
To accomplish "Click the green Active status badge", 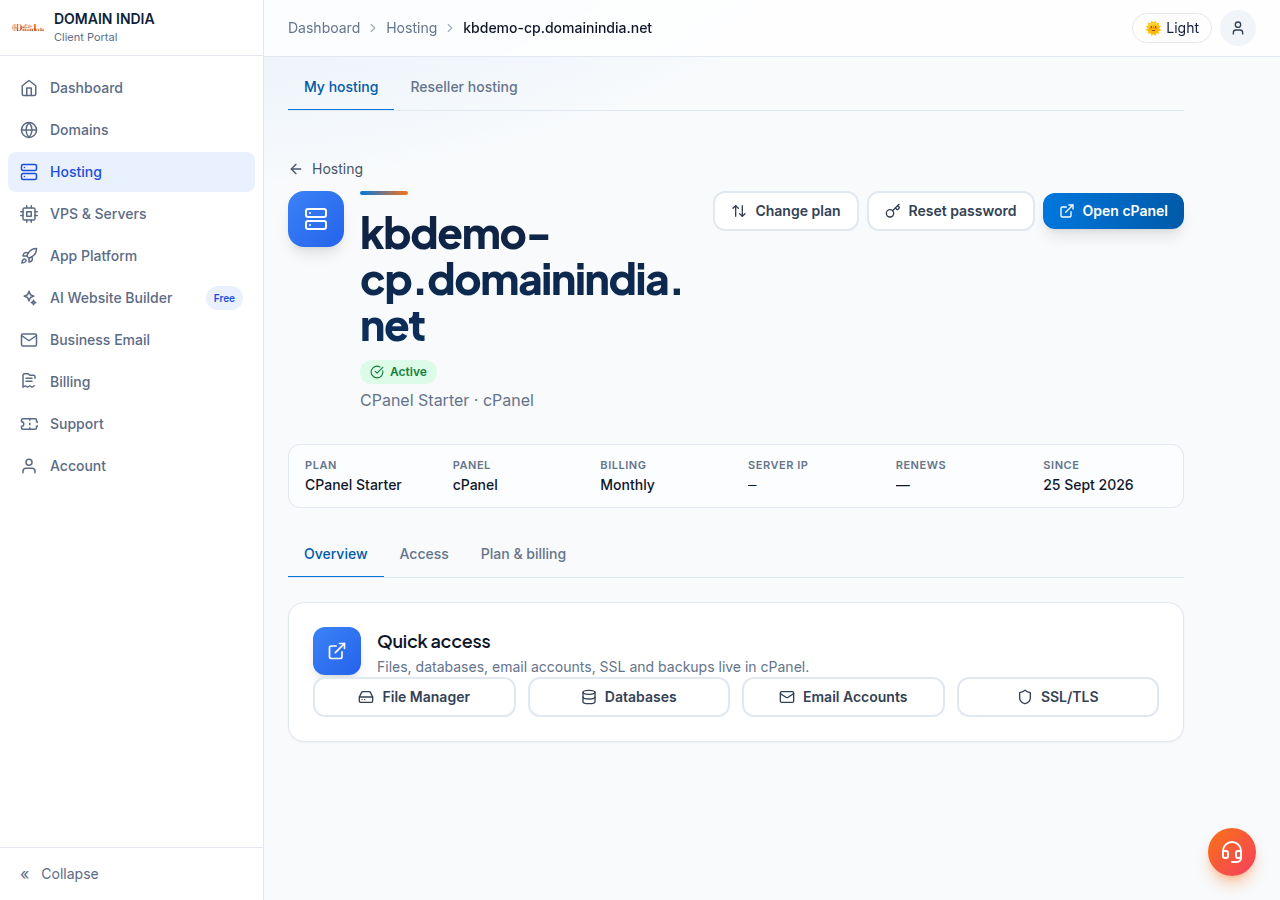I will tap(398, 372).
